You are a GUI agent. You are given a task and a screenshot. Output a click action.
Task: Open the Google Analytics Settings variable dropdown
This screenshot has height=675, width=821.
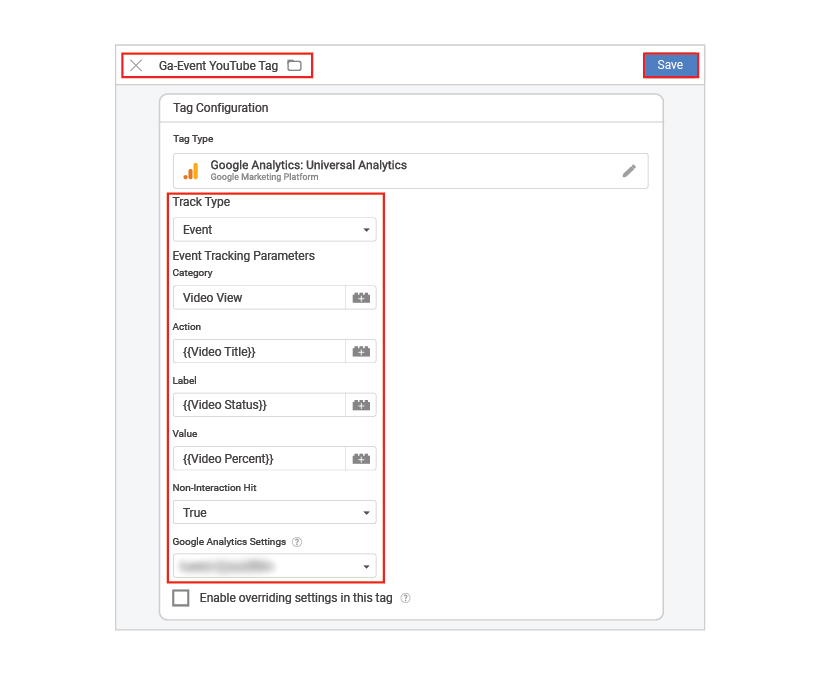tap(274, 566)
